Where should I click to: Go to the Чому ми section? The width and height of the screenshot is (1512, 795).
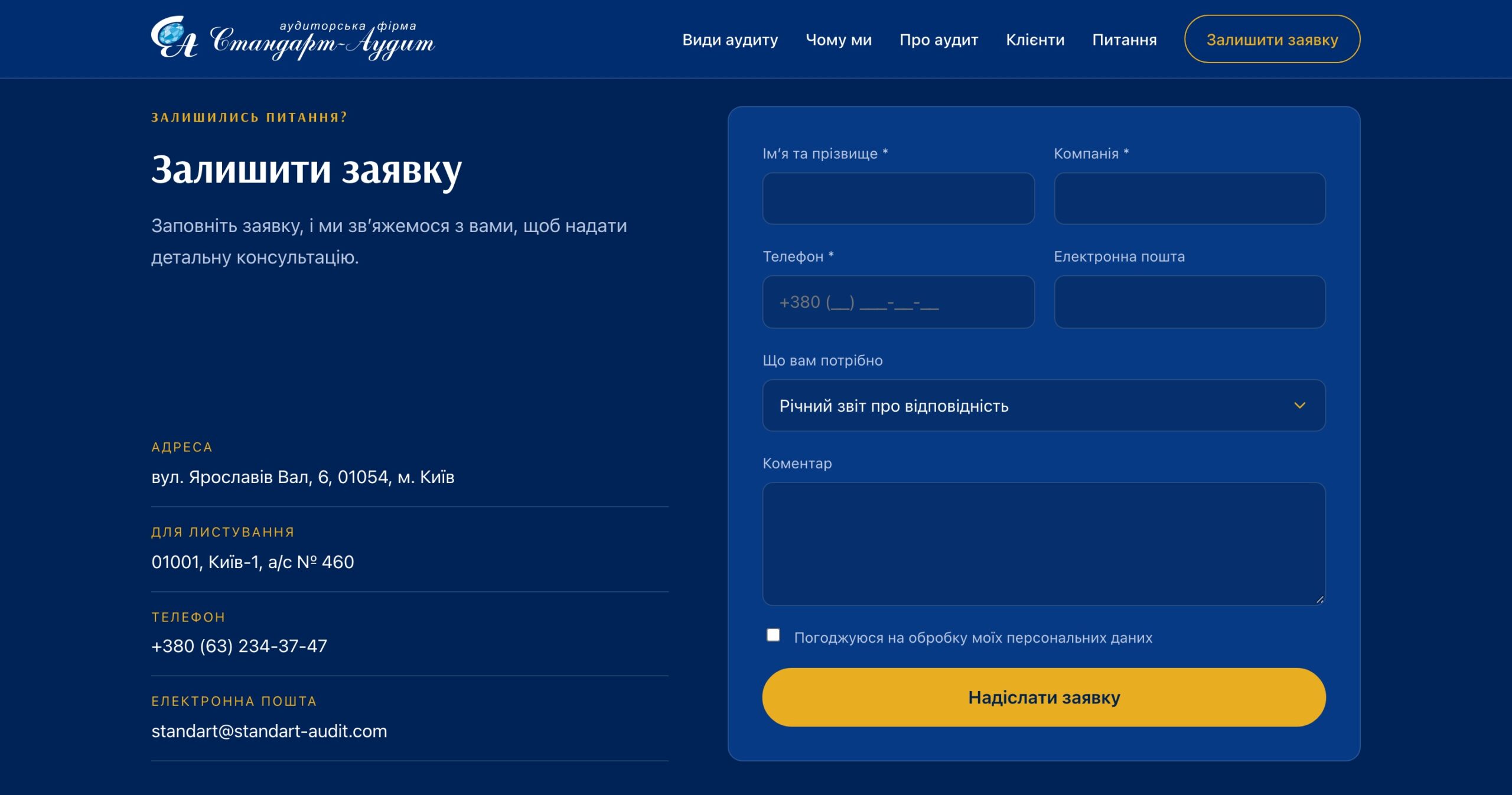(839, 40)
